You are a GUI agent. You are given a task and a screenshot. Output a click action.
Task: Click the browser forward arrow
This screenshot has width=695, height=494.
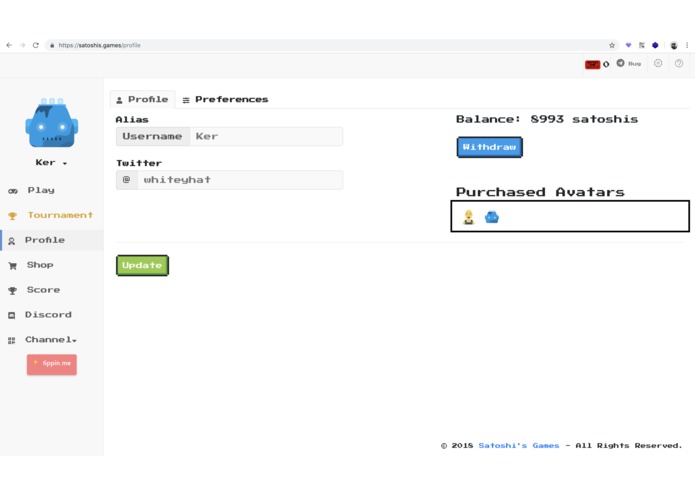coord(22,45)
